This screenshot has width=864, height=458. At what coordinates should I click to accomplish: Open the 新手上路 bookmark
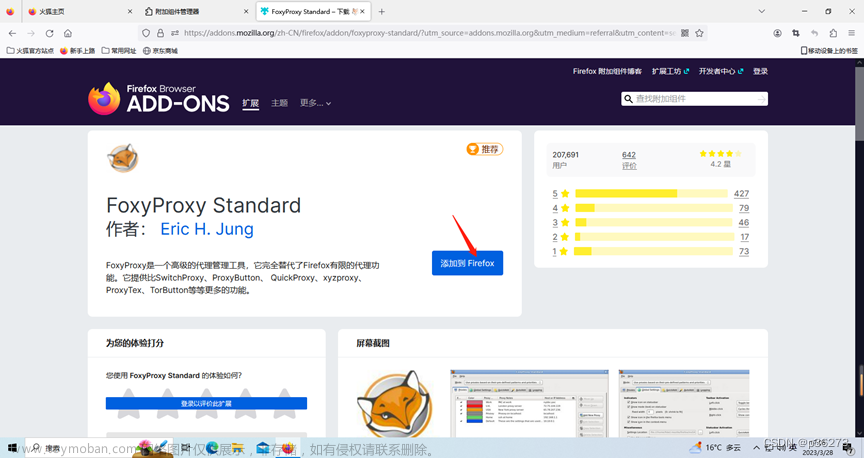tap(78, 51)
